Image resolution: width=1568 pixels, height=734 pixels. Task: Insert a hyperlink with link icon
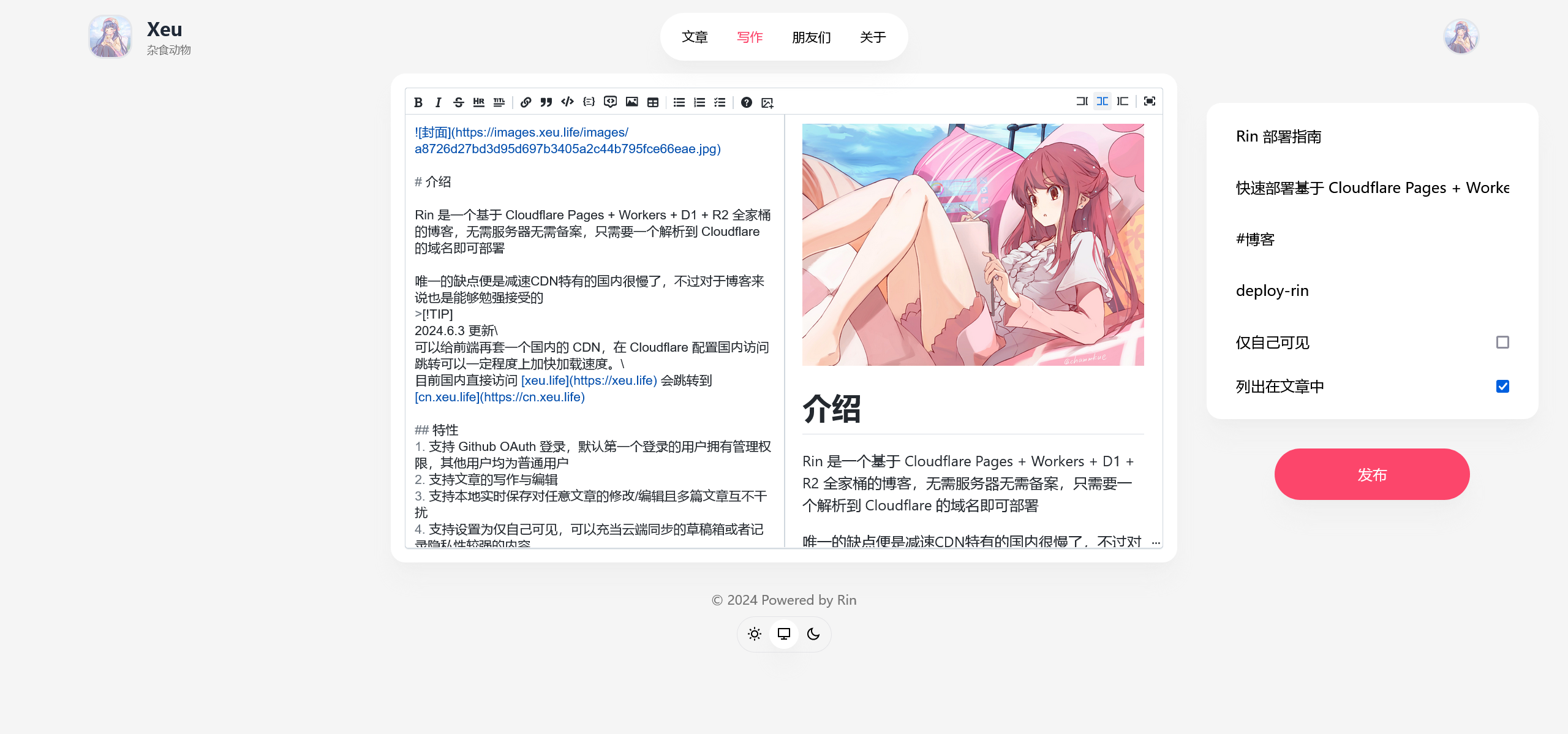click(x=526, y=102)
